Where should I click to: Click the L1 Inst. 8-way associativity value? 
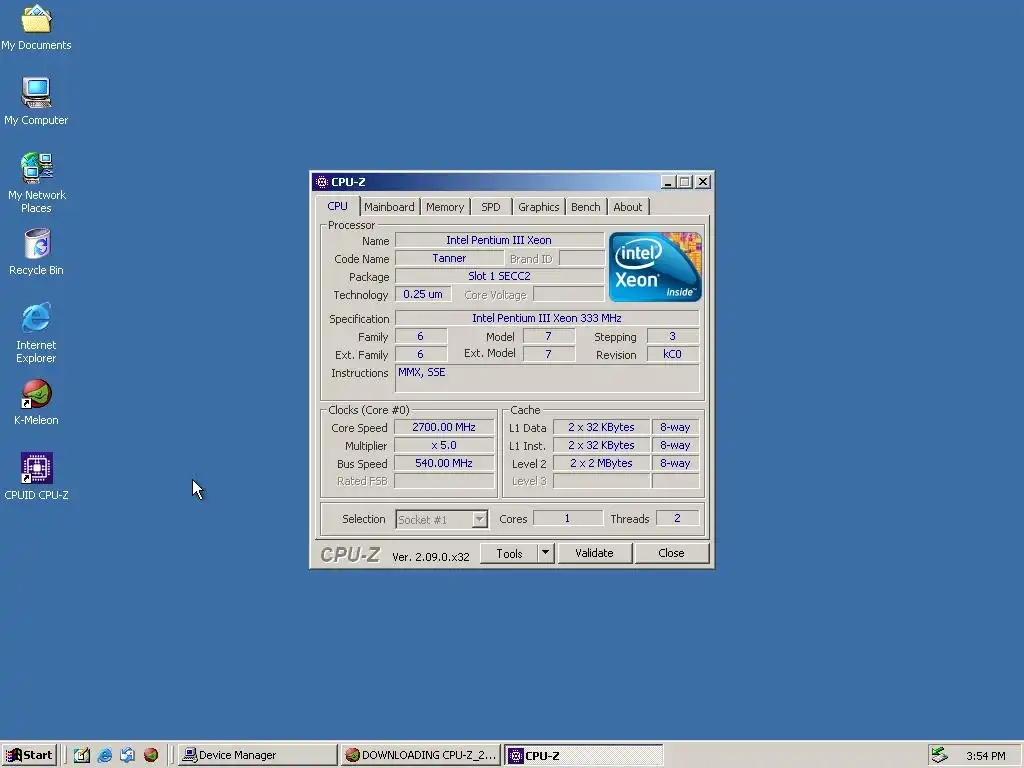click(675, 445)
